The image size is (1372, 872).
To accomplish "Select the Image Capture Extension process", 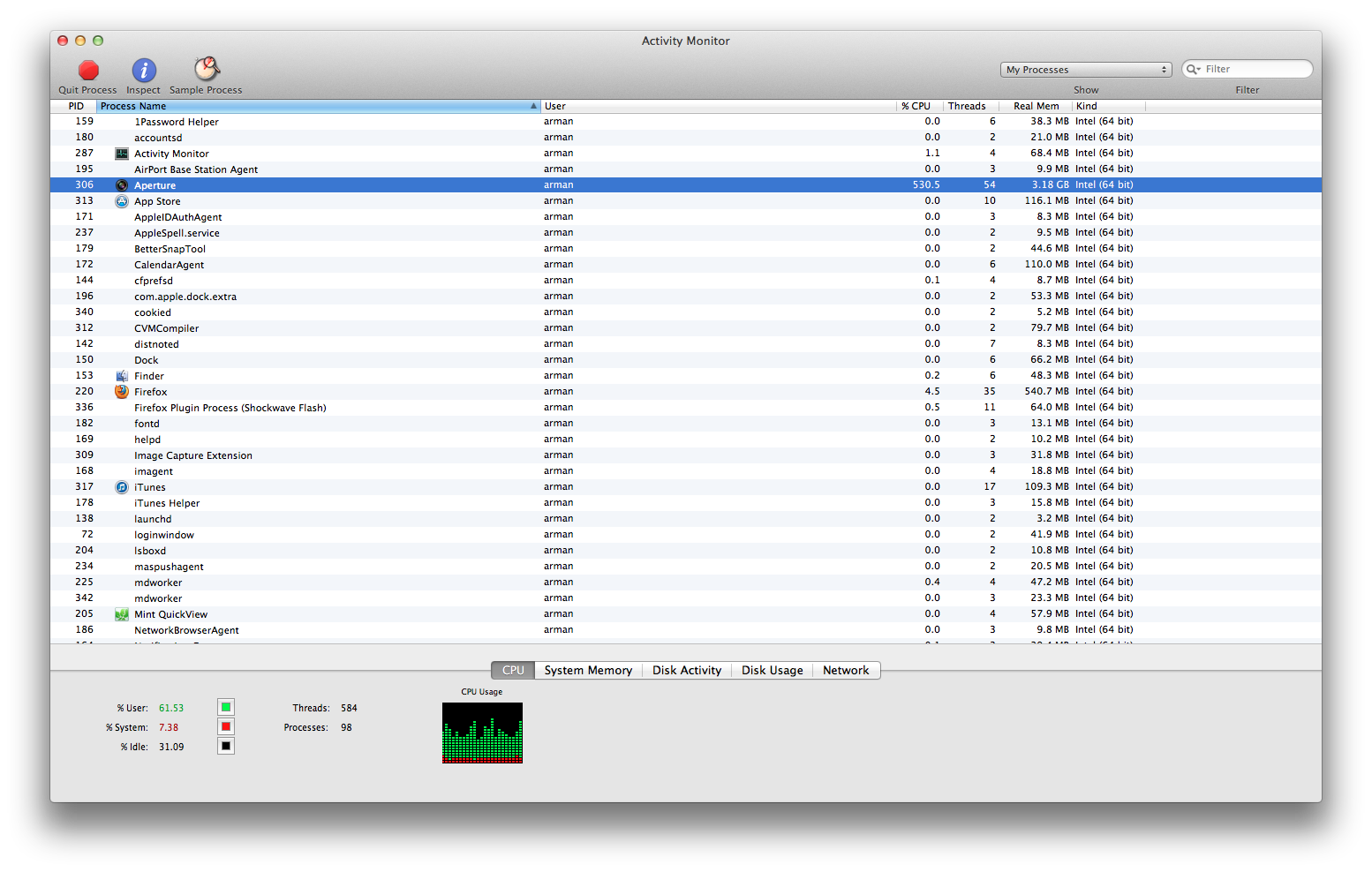I will tap(686, 455).
